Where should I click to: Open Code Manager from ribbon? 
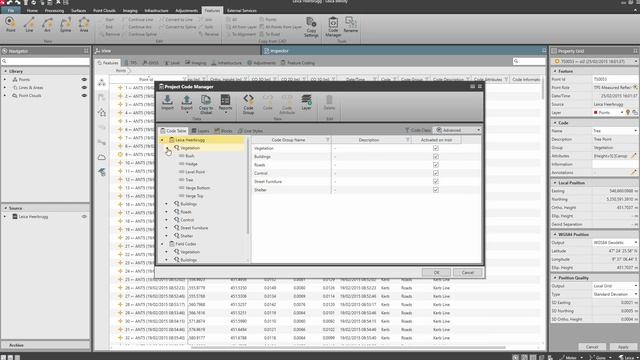point(333,27)
